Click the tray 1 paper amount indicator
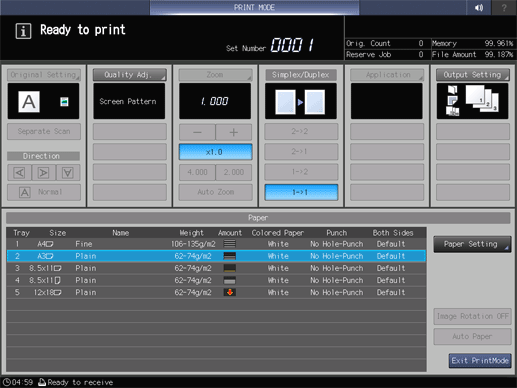Viewport: 517px width, 388px height. pyautogui.click(x=230, y=244)
